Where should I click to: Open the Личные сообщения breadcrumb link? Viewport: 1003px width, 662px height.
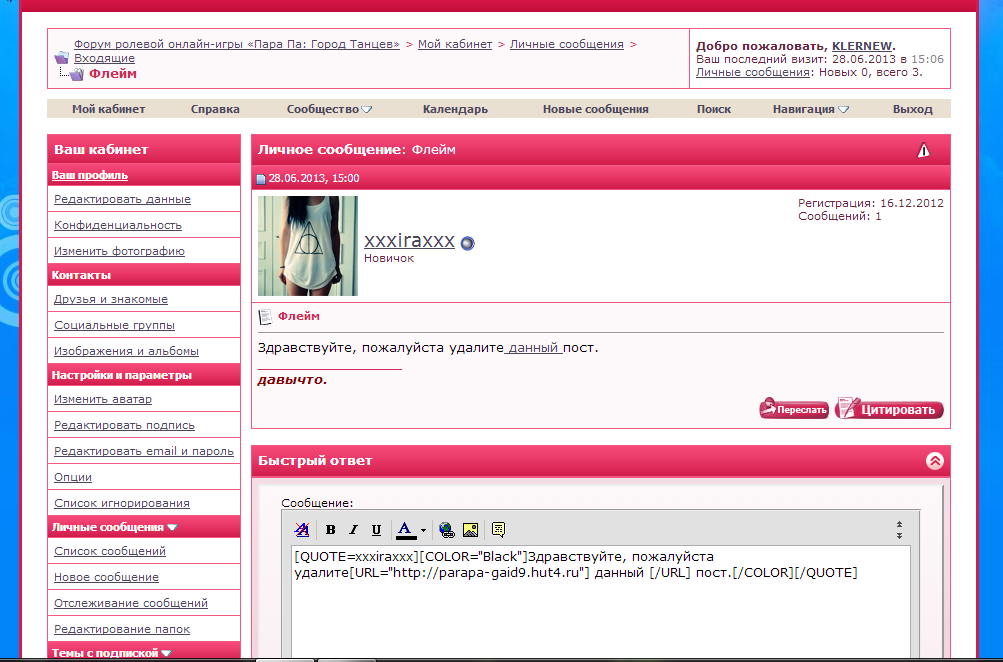(x=566, y=44)
